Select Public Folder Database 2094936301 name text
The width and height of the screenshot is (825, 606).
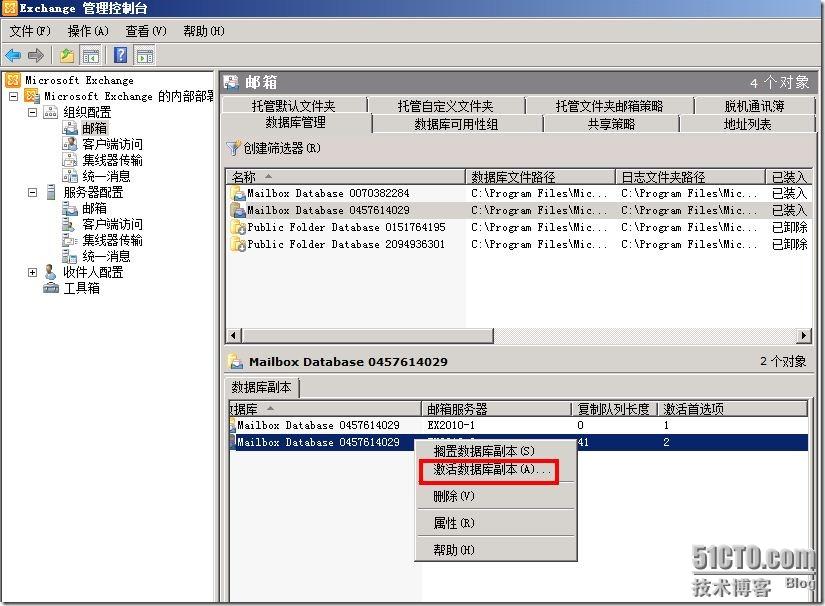tap(346, 244)
